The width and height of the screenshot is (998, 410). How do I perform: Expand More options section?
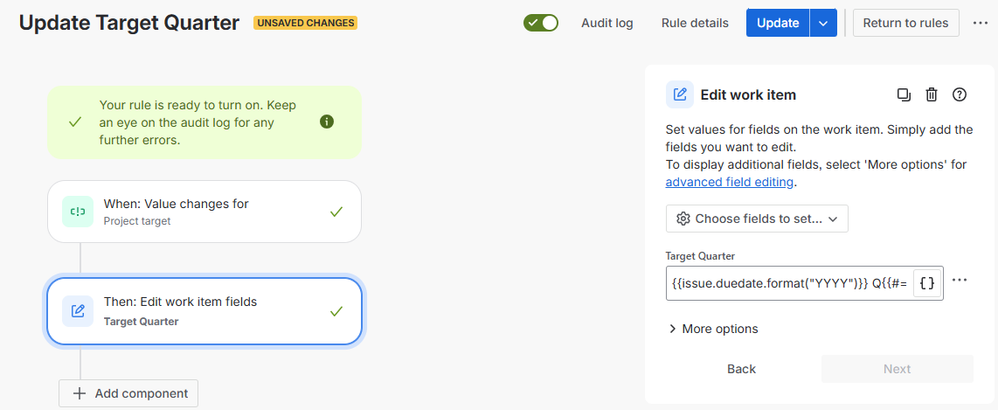click(x=713, y=329)
